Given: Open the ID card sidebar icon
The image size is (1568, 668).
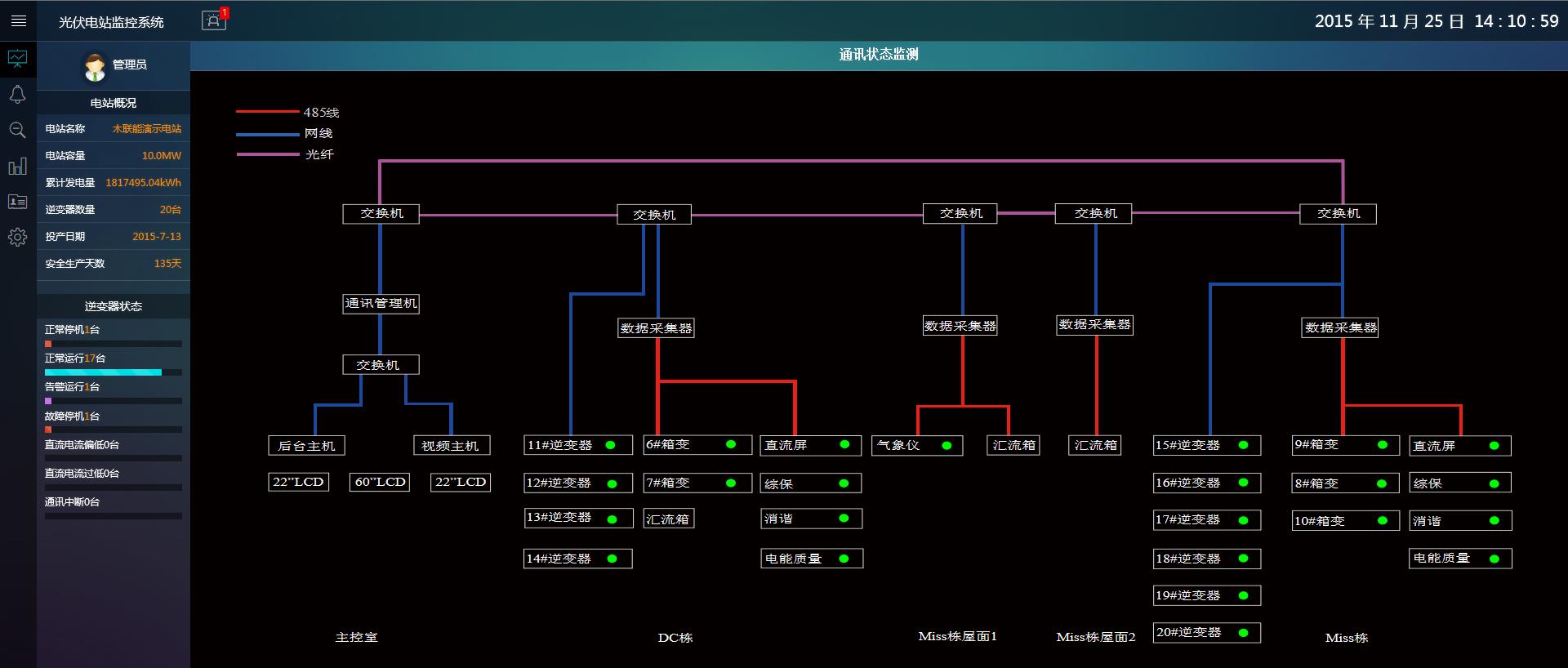Looking at the screenshot, I should [x=18, y=202].
